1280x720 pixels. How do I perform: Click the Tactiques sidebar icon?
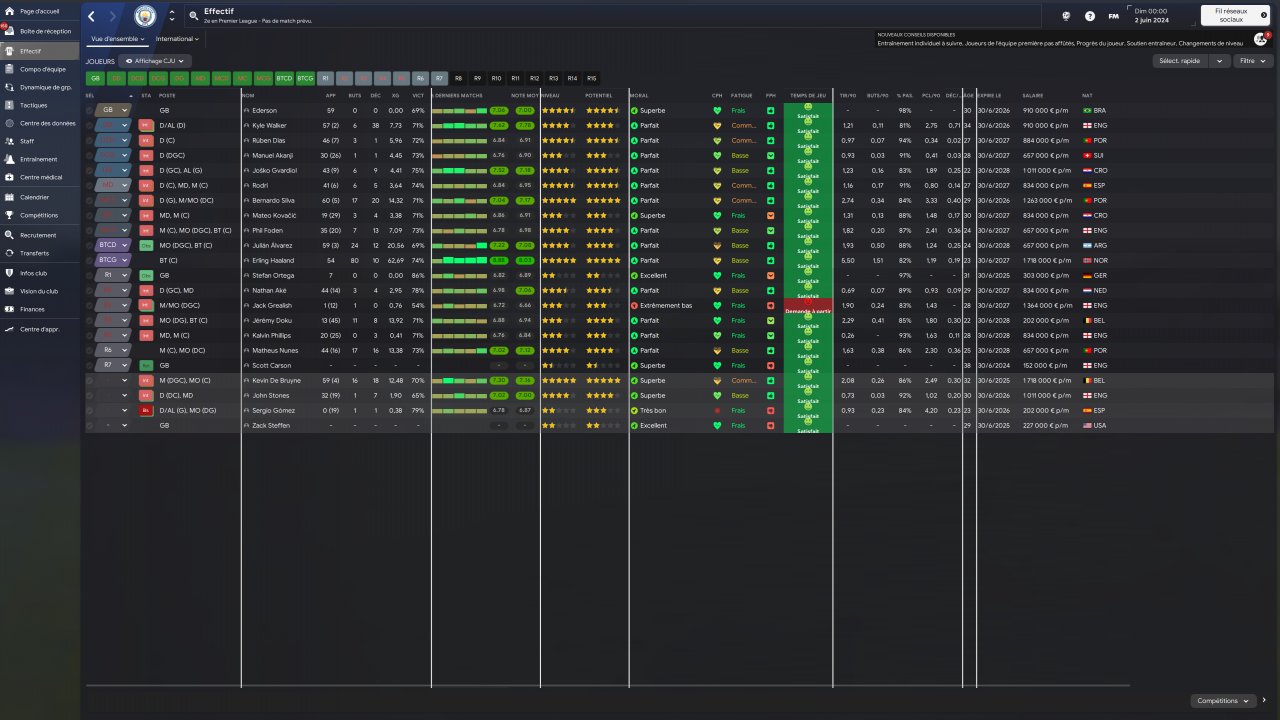coord(10,105)
